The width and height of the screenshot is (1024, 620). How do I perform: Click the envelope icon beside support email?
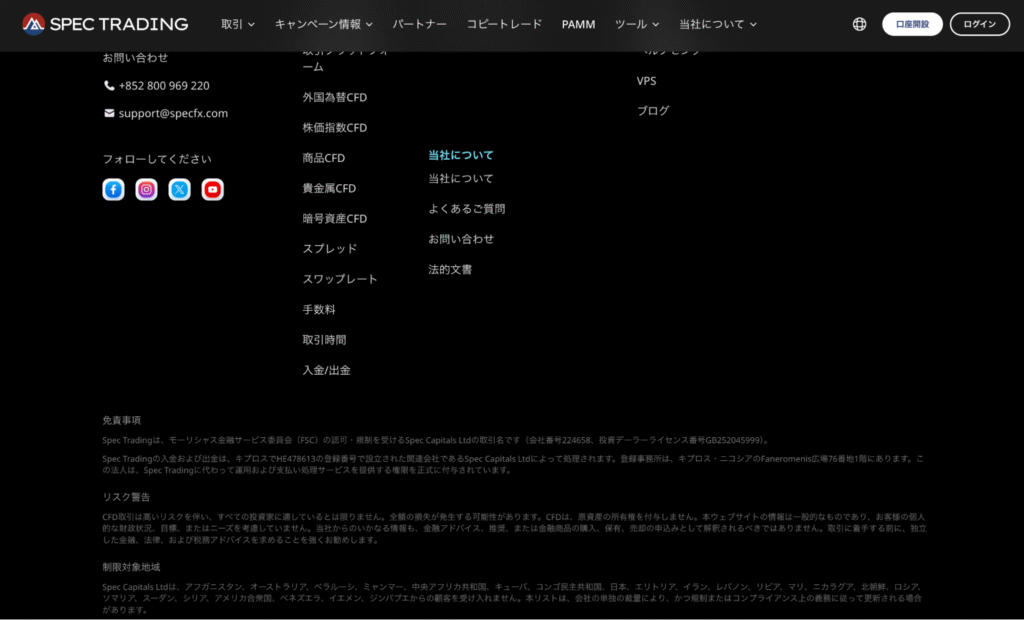(109, 113)
